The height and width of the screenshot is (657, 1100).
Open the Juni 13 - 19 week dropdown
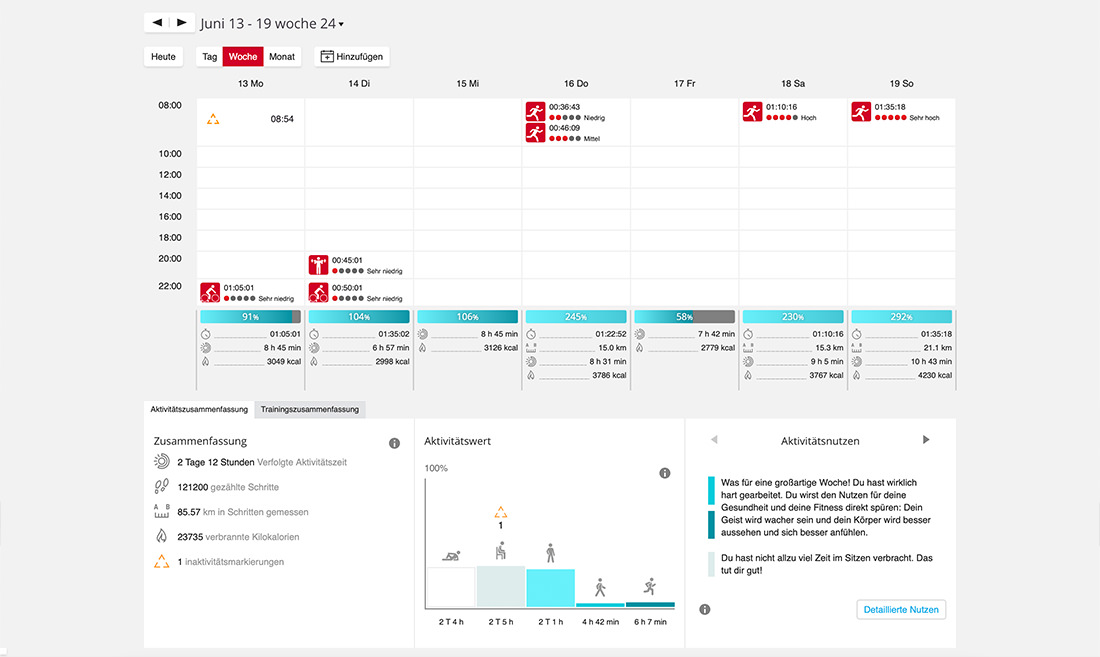tap(272, 24)
